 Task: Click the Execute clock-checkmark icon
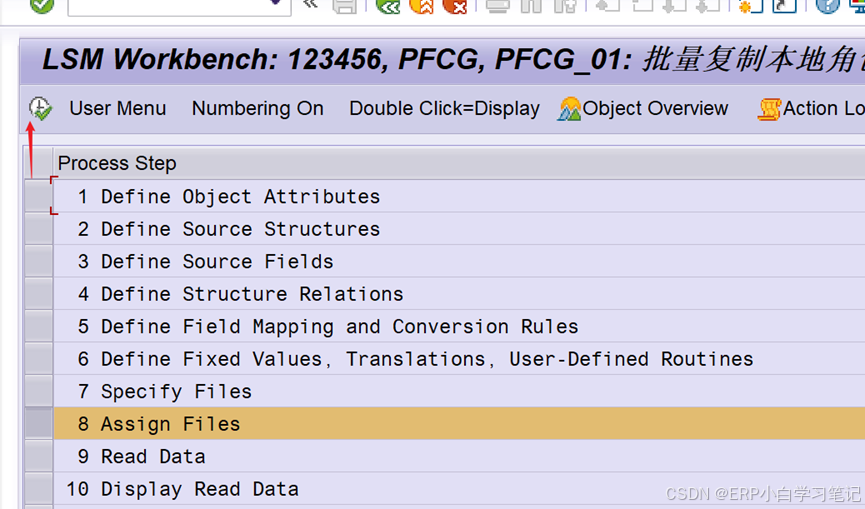(x=40, y=108)
